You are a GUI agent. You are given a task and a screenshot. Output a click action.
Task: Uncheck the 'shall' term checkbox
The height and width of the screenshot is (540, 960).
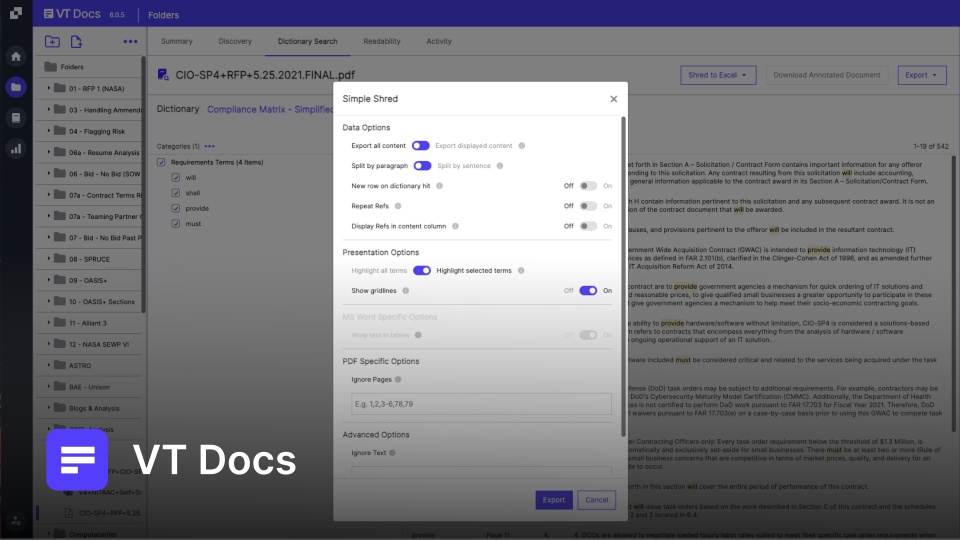click(x=176, y=193)
